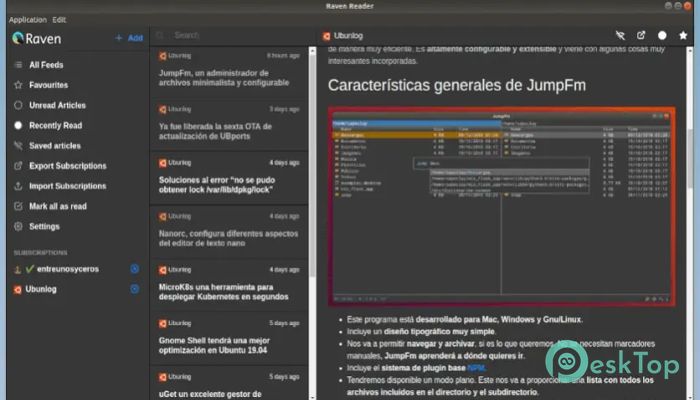This screenshot has width=700, height=400.
Task: Click the Ubunlog icon on the Gnome Shell article
Action: click(162, 324)
